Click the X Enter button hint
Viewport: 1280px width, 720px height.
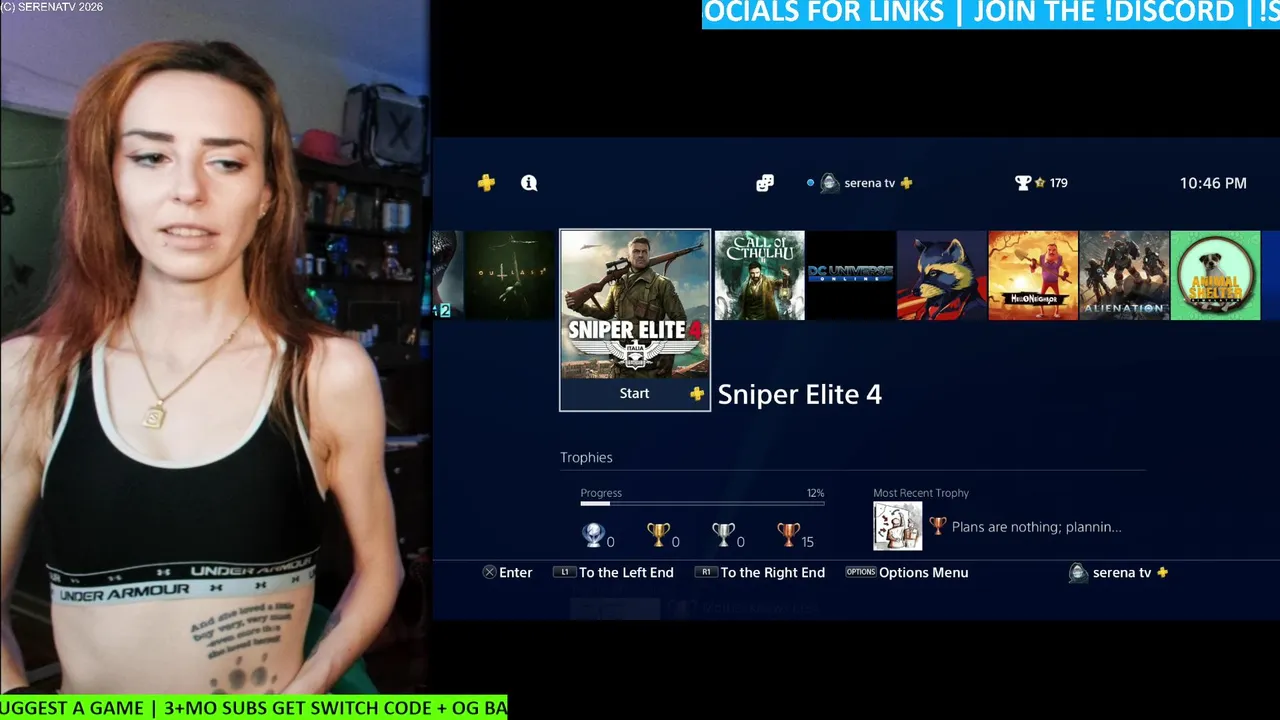pos(508,573)
